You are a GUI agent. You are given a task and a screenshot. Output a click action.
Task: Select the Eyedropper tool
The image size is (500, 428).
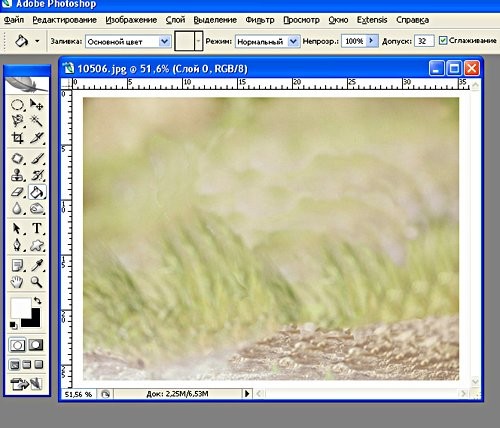(x=37, y=265)
